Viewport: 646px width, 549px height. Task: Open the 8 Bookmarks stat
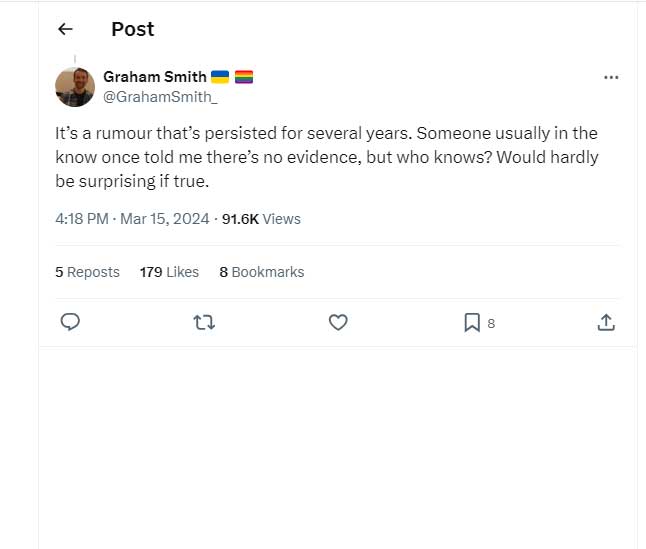[261, 272]
